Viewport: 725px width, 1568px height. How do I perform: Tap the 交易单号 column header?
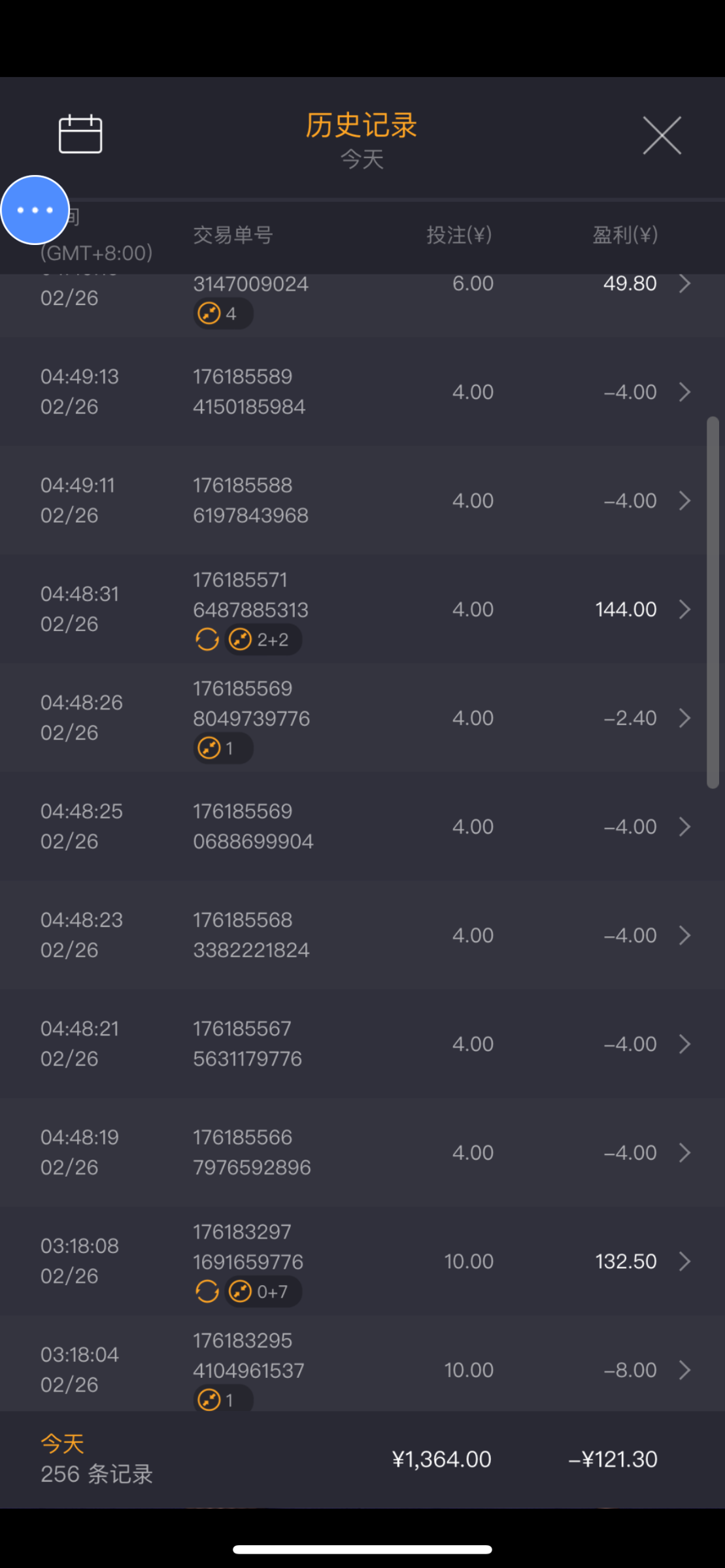click(x=233, y=235)
